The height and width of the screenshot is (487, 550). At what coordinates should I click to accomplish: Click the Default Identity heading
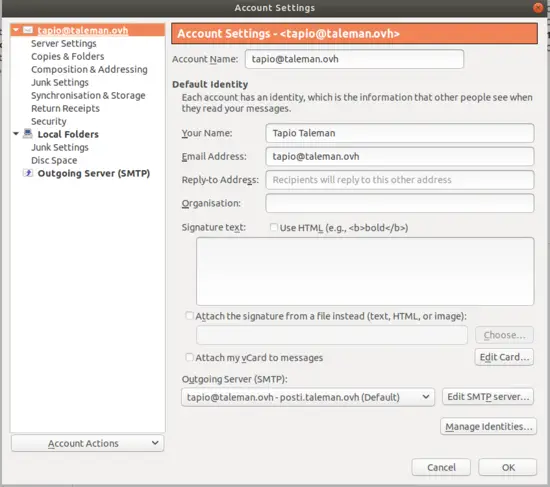(x=210, y=84)
